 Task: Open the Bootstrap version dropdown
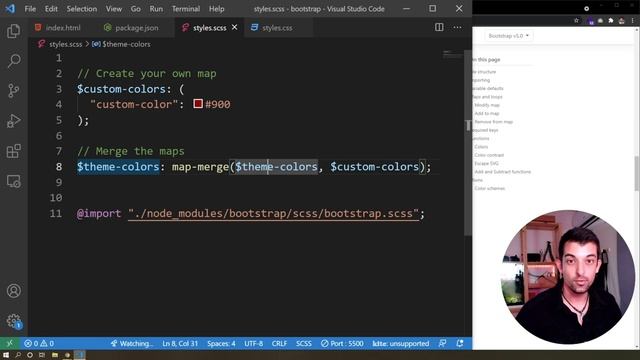coord(509,36)
